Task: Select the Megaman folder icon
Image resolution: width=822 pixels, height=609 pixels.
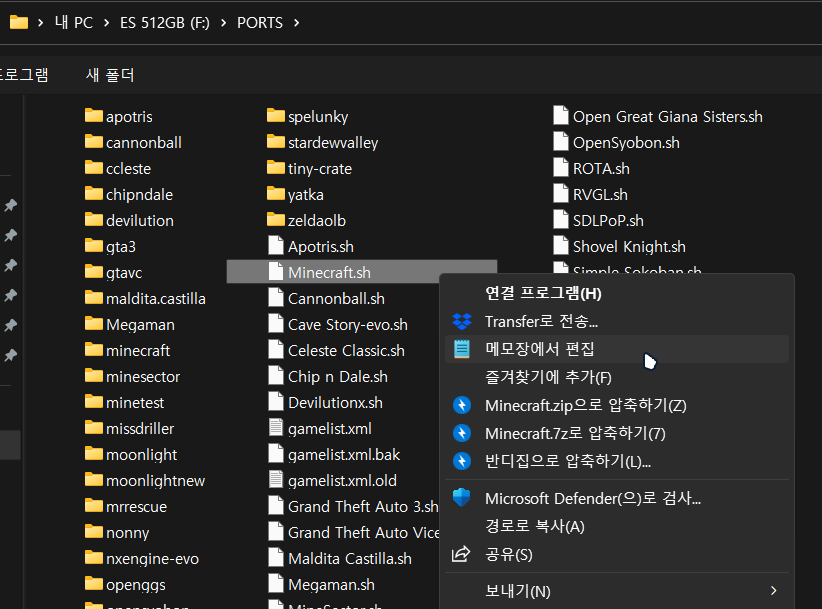Action: click(94, 324)
